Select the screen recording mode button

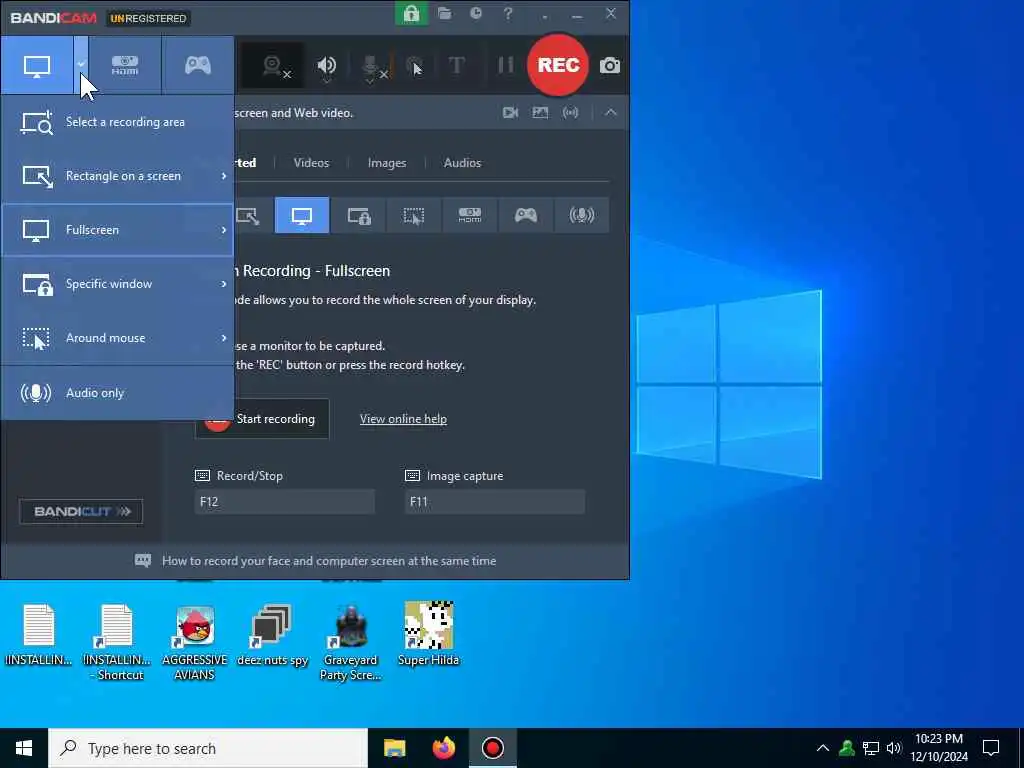point(37,65)
